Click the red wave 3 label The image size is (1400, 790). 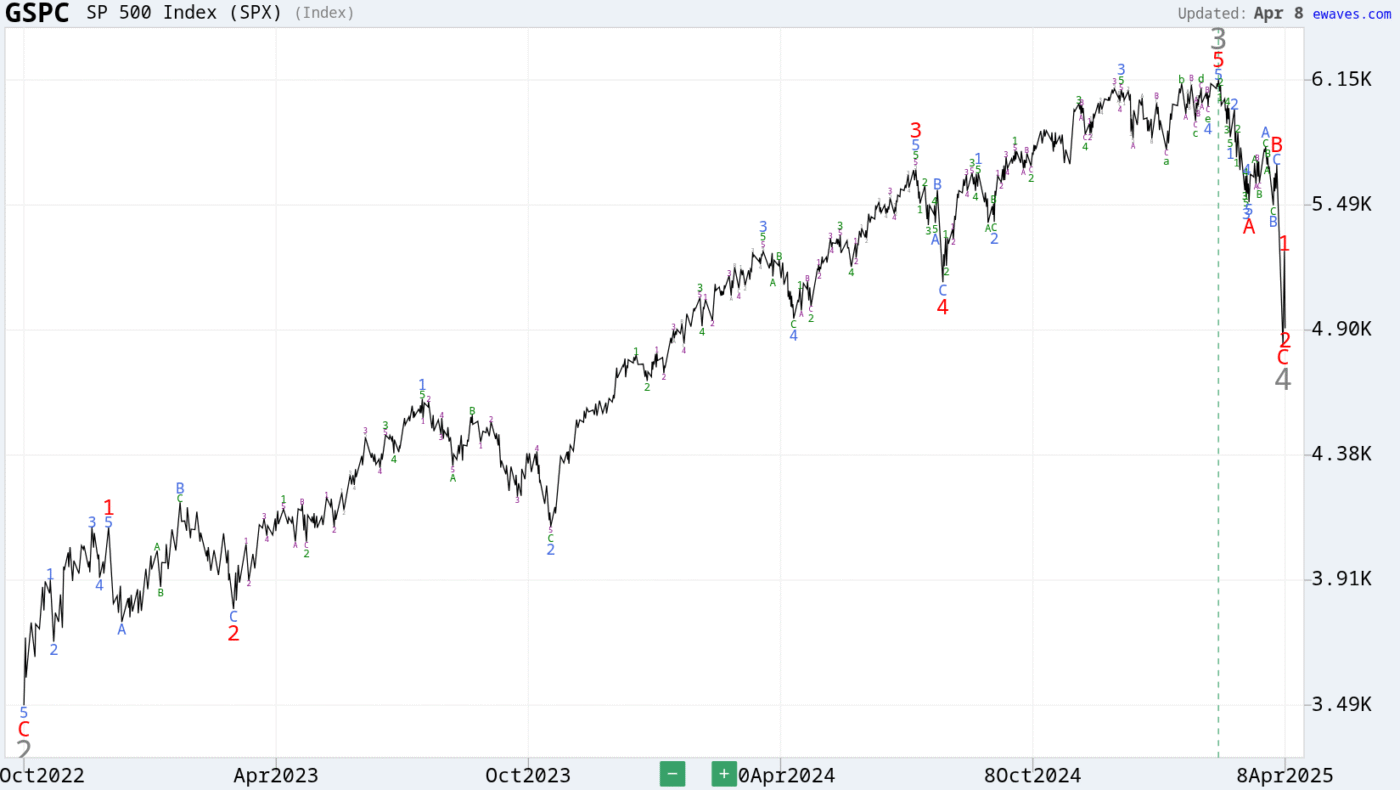(x=916, y=130)
